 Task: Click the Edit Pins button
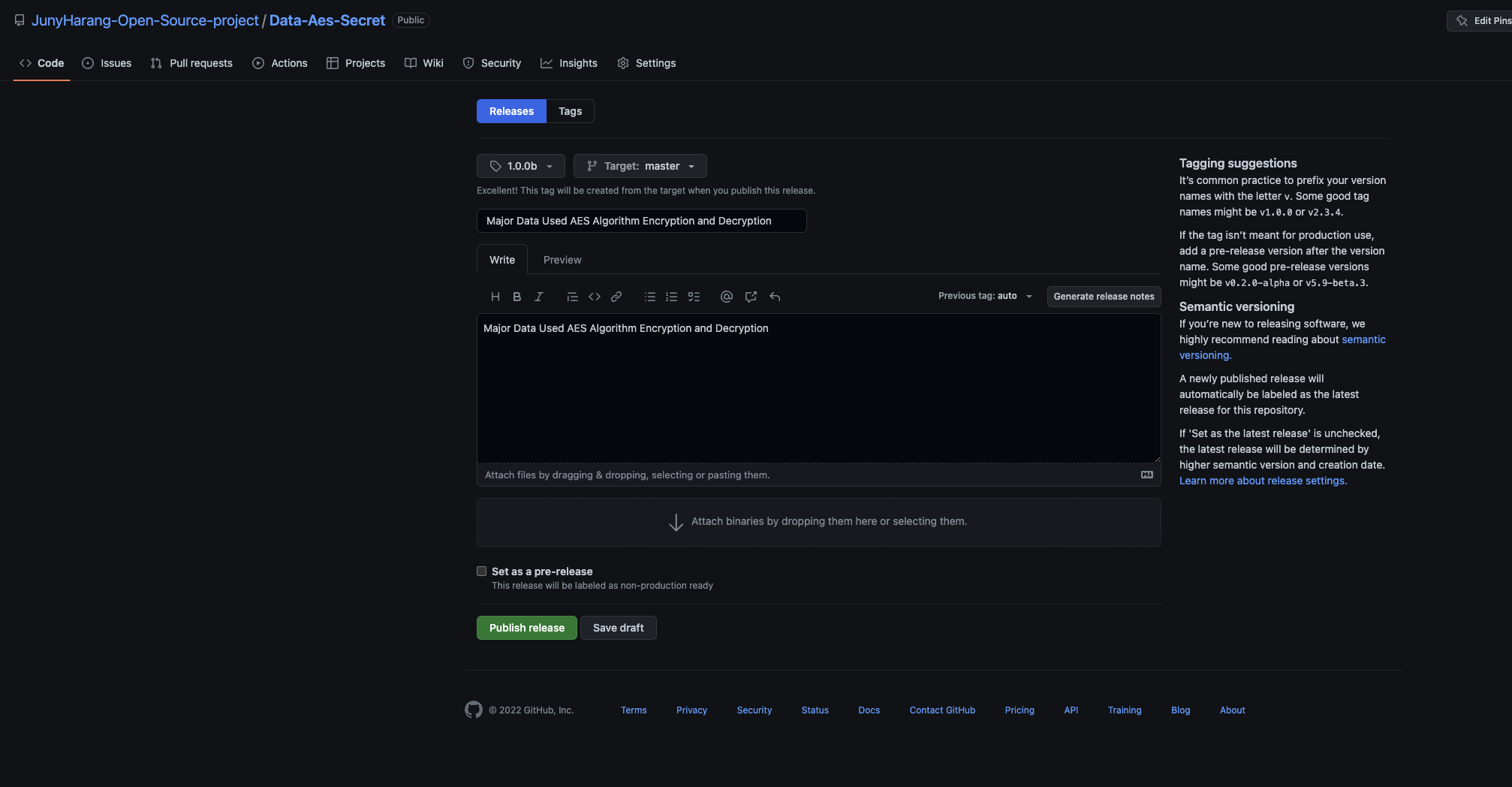pos(1480,21)
